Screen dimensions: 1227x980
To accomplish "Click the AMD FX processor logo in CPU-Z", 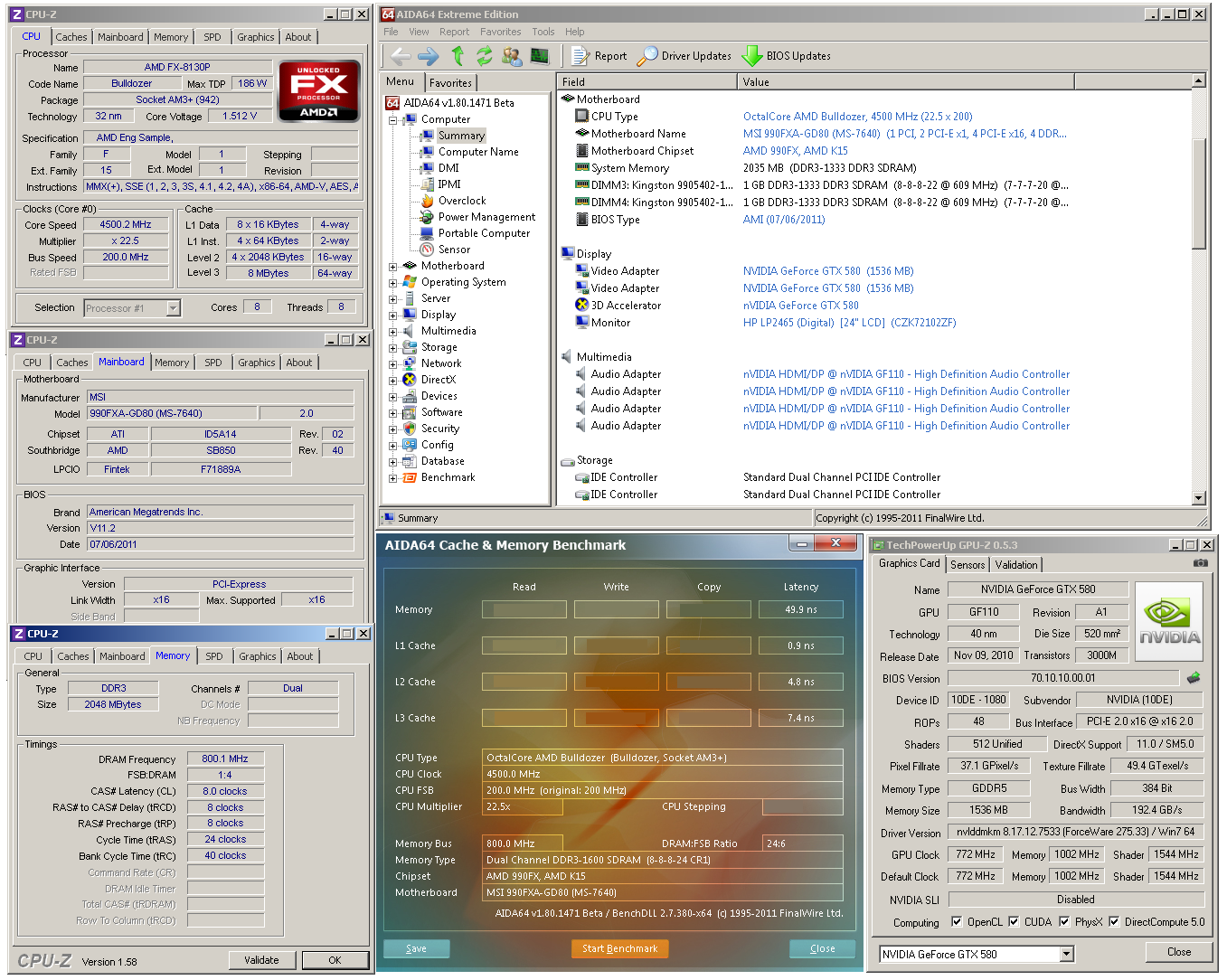I will click(x=319, y=91).
